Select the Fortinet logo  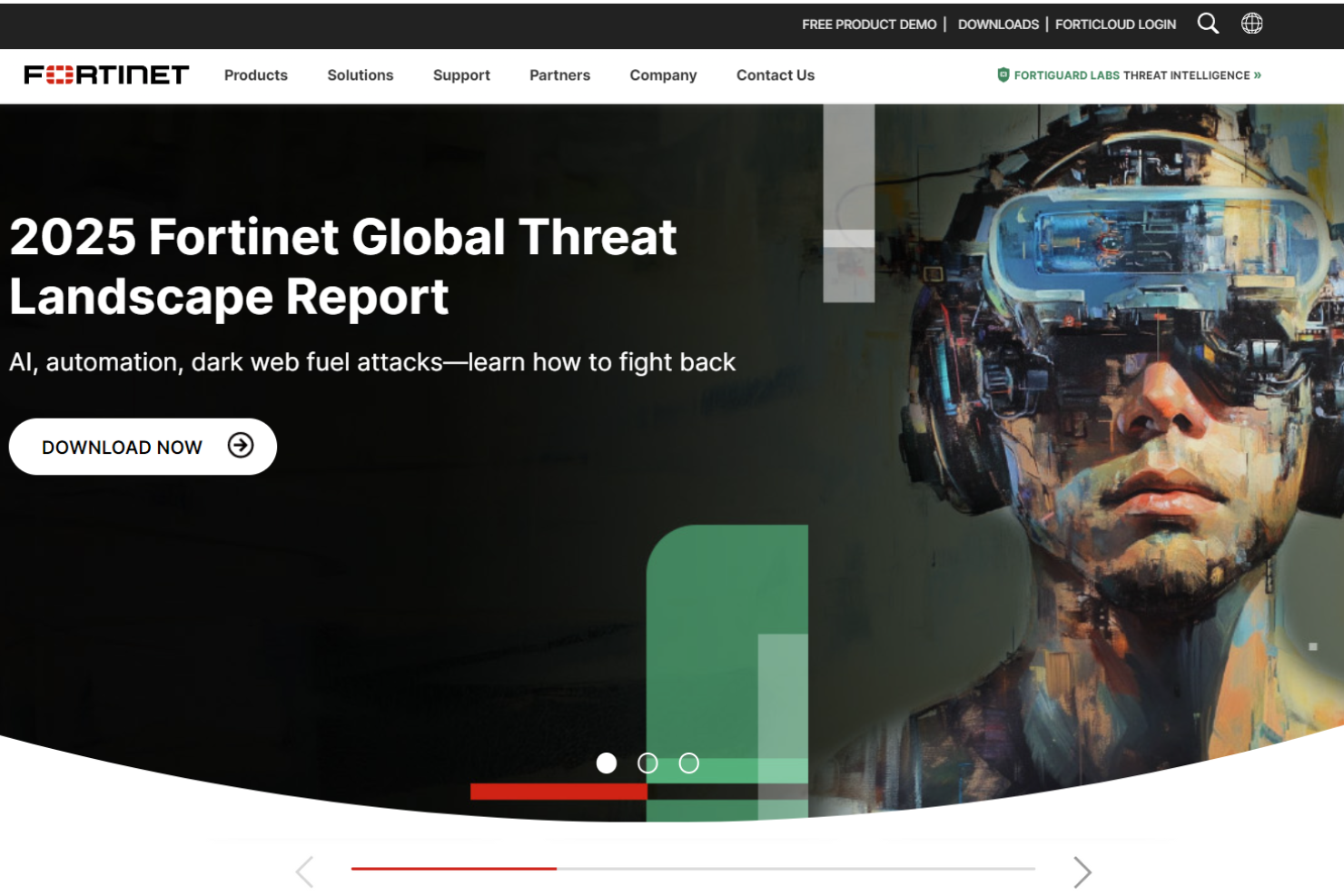104,75
